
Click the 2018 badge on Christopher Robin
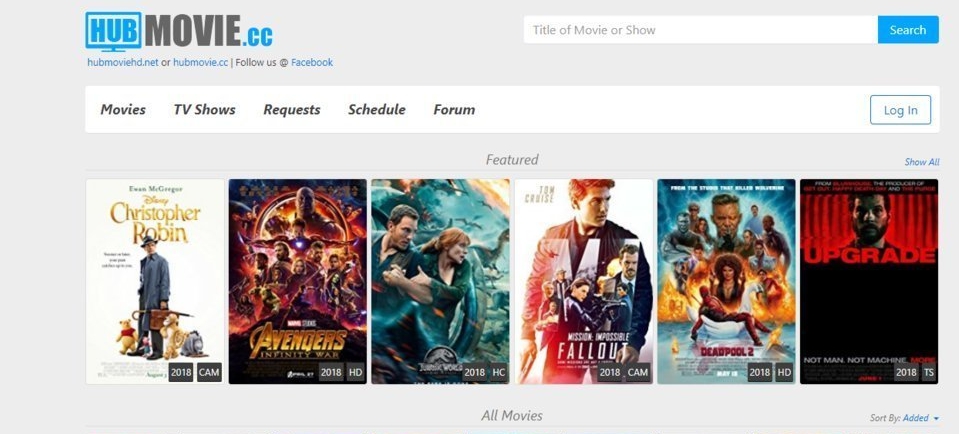pyautogui.click(x=181, y=372)
